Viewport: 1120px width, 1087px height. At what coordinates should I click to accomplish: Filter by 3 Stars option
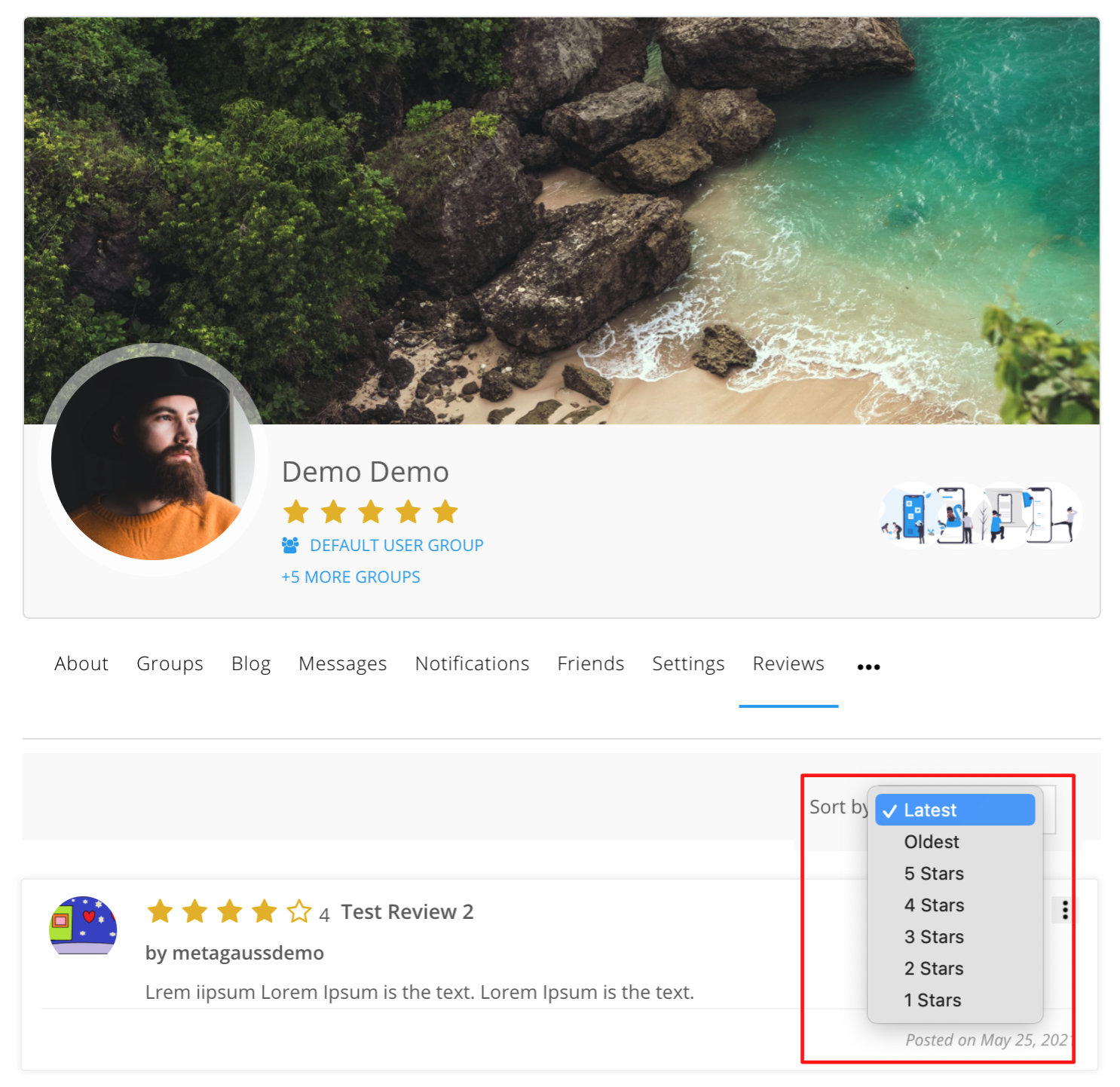coord(934,937)
